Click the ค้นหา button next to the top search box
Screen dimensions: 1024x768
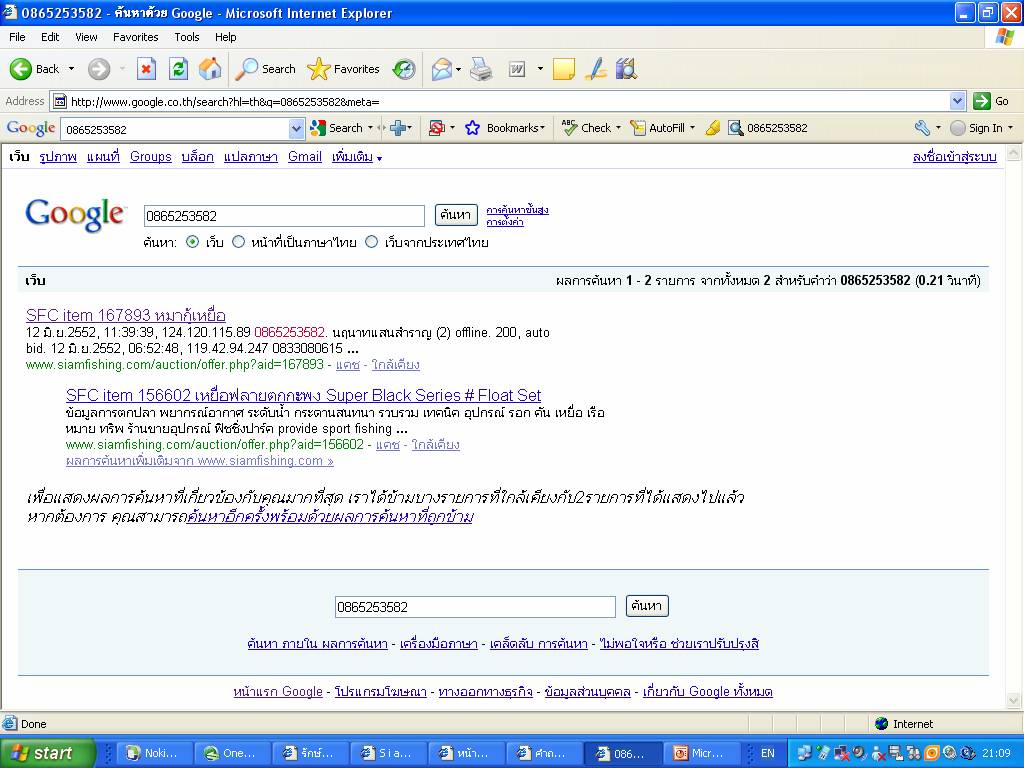(456, 215)
